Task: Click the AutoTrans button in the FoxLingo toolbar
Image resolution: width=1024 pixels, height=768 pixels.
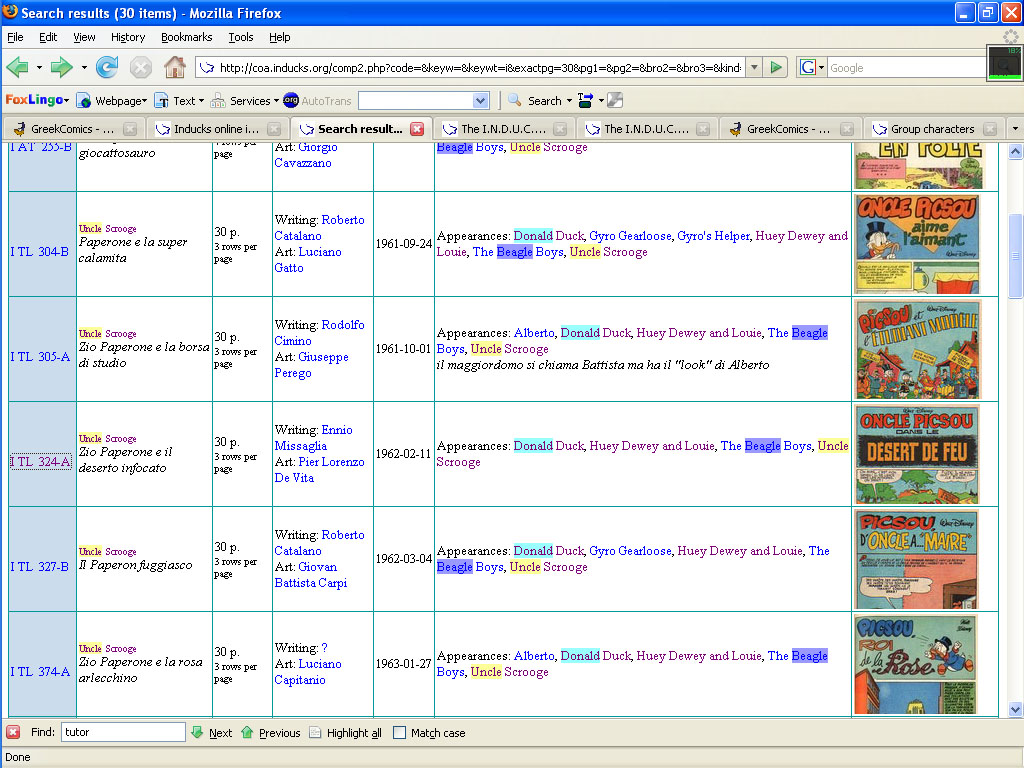Action: [318, 101]
